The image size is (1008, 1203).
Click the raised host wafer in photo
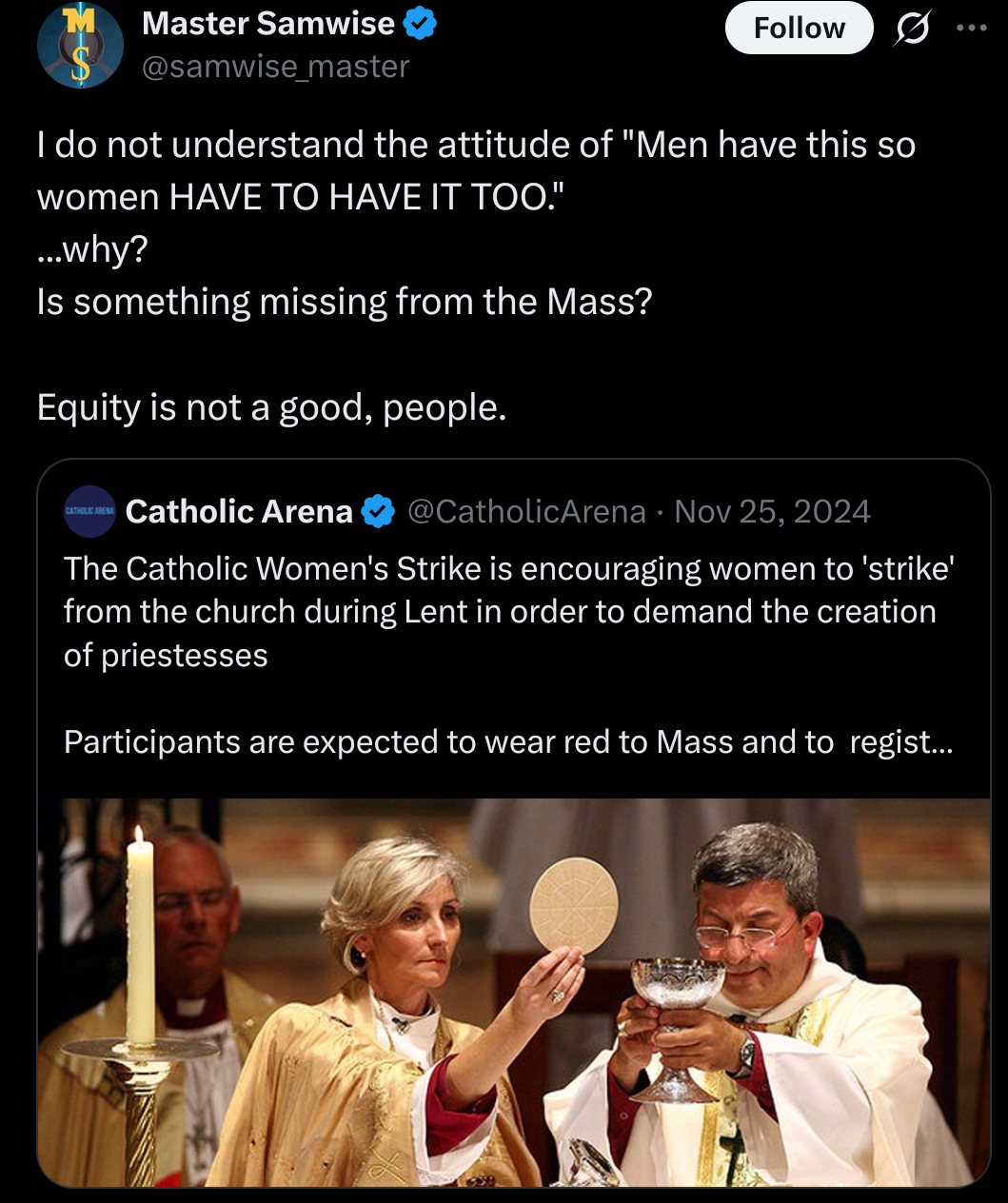[x=574, y=905]
